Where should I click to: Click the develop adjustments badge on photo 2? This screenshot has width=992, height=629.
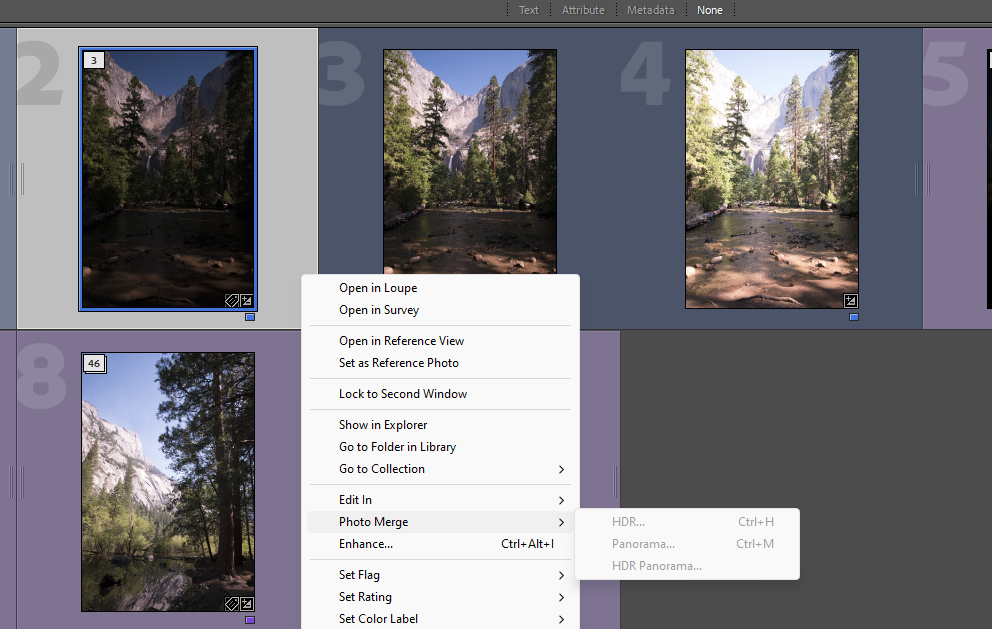pyautogui.click(x=246, y=301)
